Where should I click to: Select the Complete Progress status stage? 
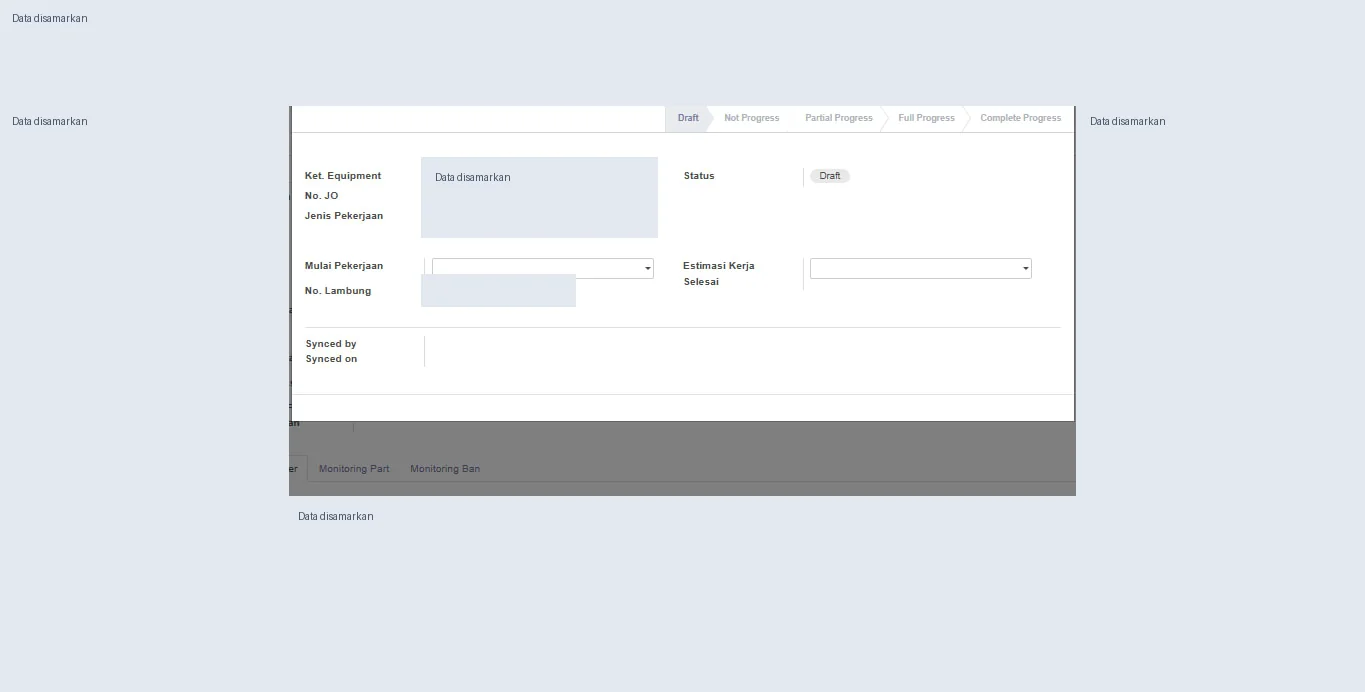[1020, 118]
